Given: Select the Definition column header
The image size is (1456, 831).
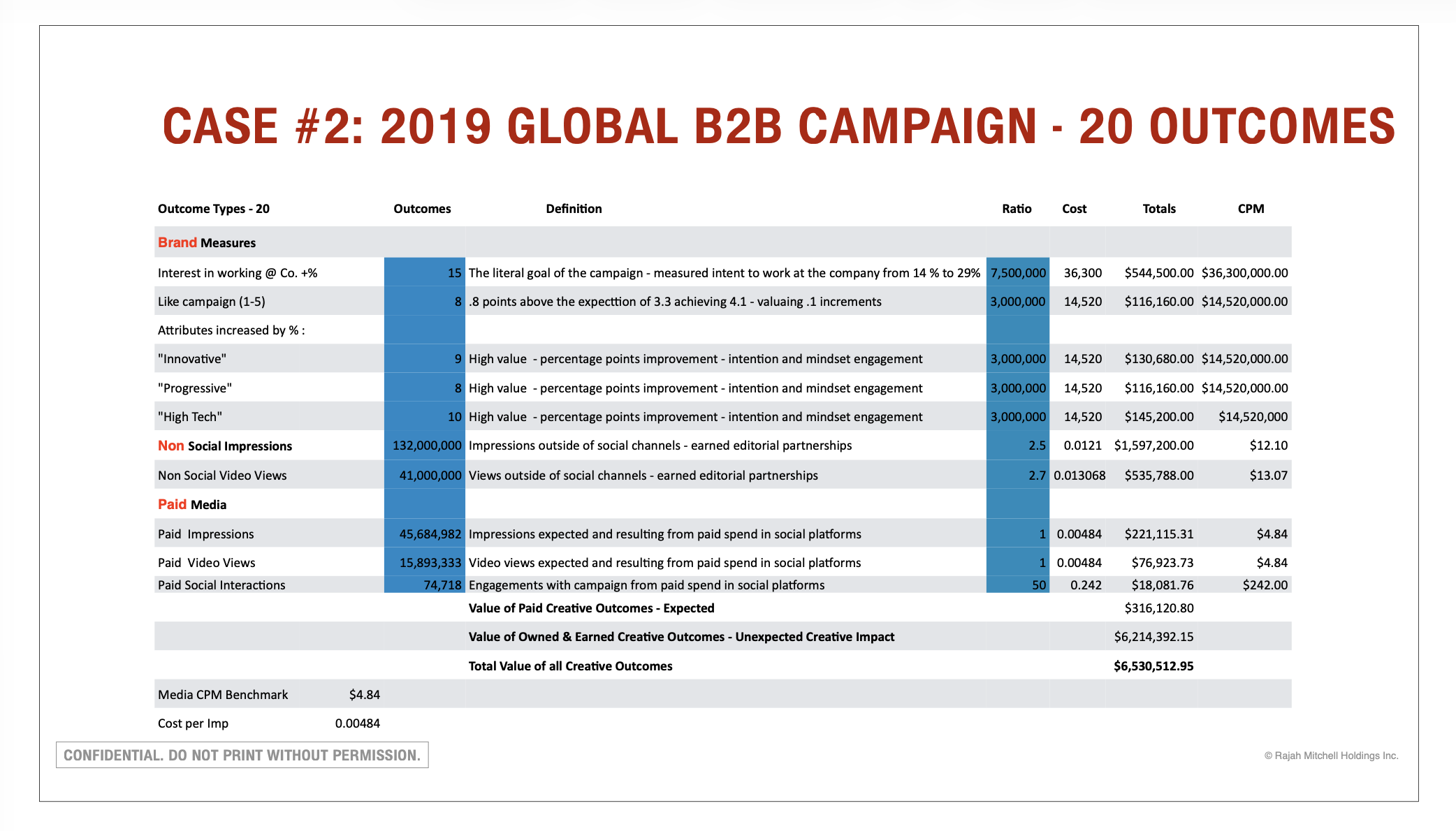Looking at the screenshot, I should 574,208.
